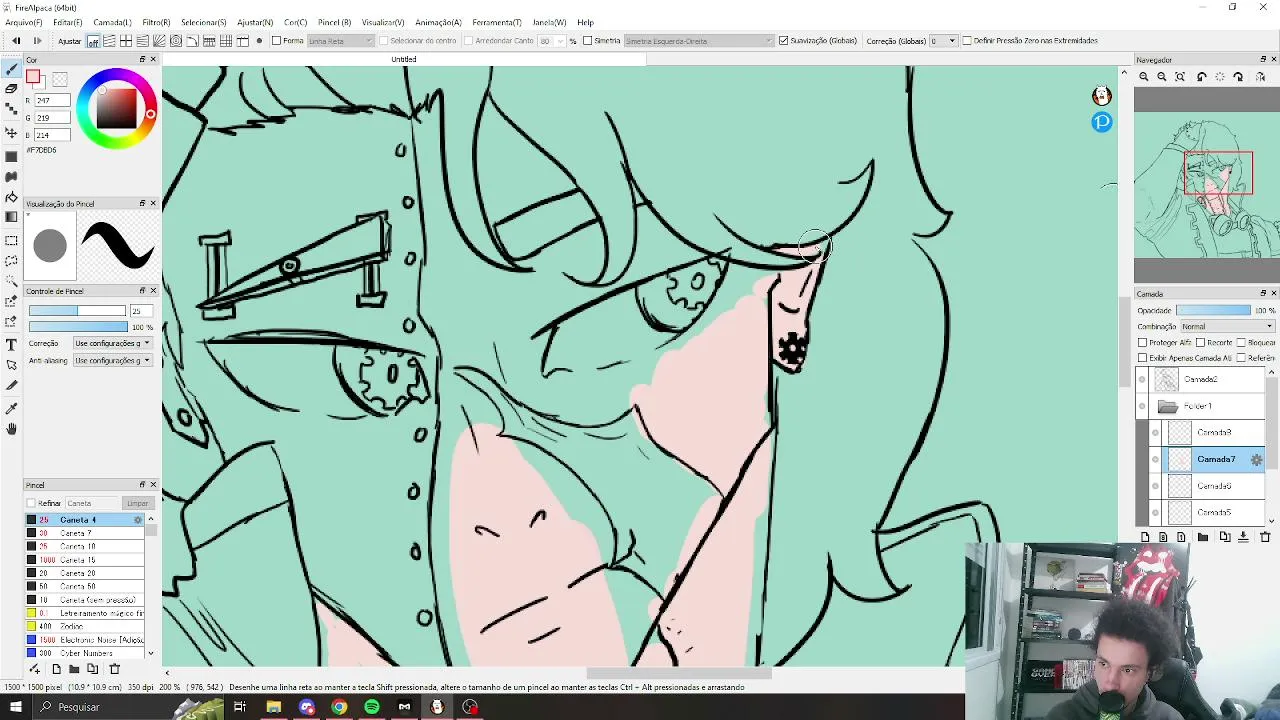Open the symmetry type dropdown
The height and width of the screenshot is (720, 1280).
699,41
